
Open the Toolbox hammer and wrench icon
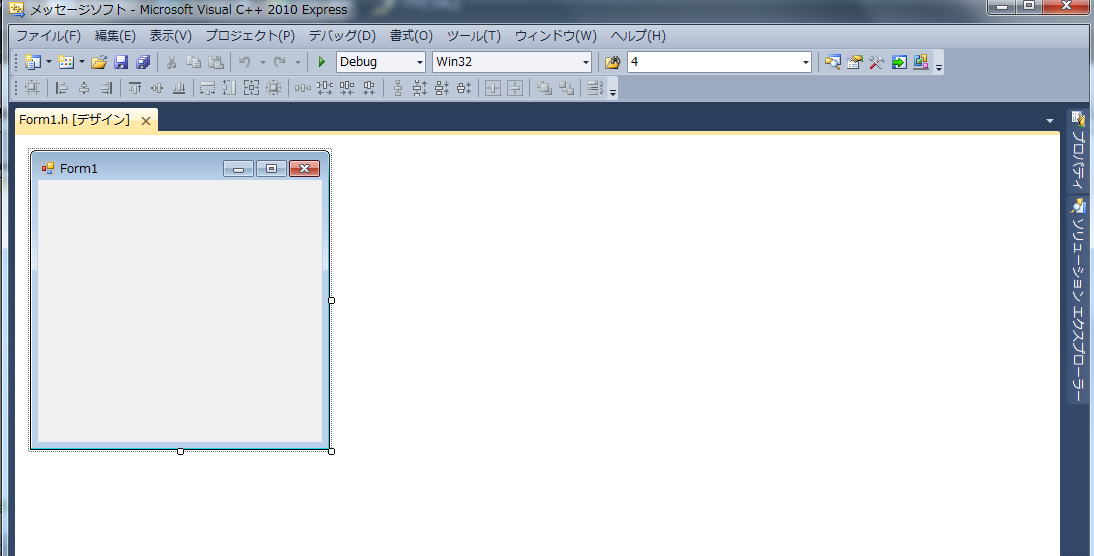point(877,62)
